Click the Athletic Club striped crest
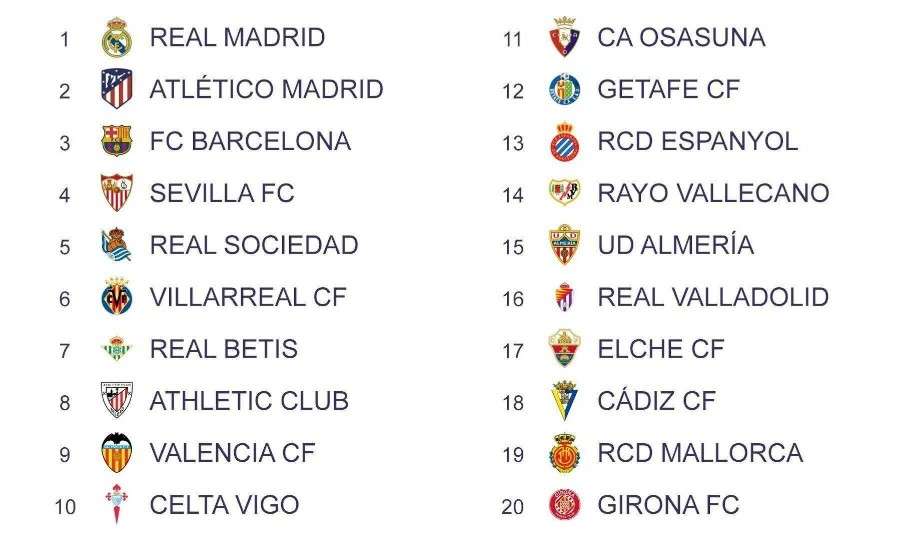 tap(116, 401)
